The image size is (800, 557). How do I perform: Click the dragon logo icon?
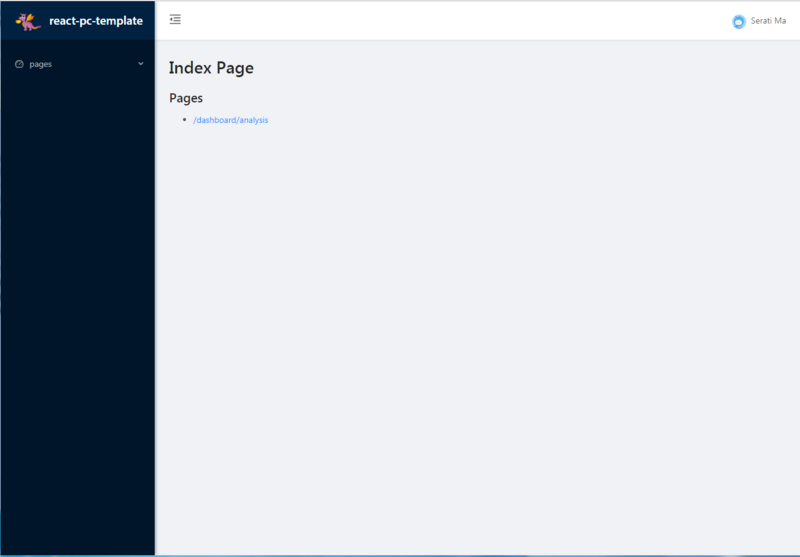pyautogui.click(x=28, y=21)
